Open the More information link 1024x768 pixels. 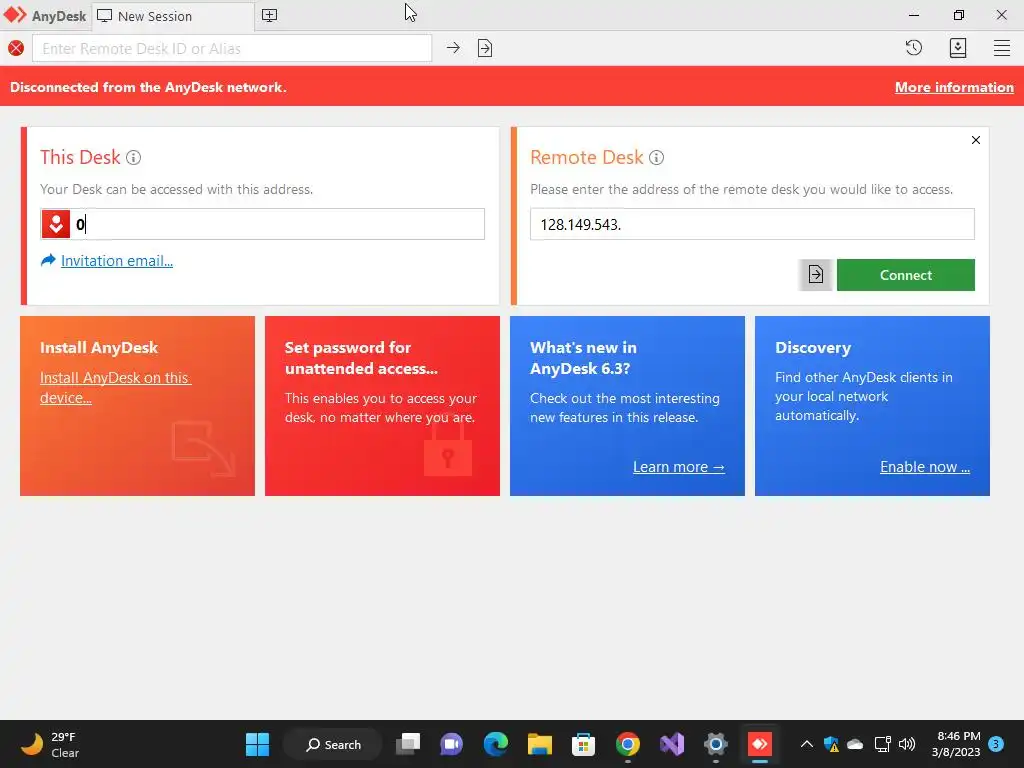click(954, 87)
